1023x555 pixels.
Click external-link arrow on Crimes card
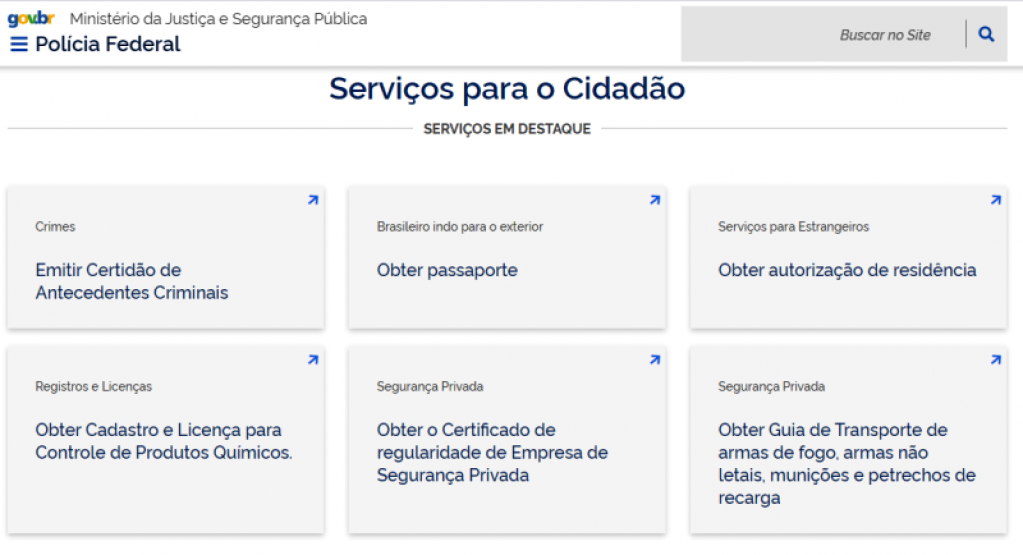click(313, 200)
